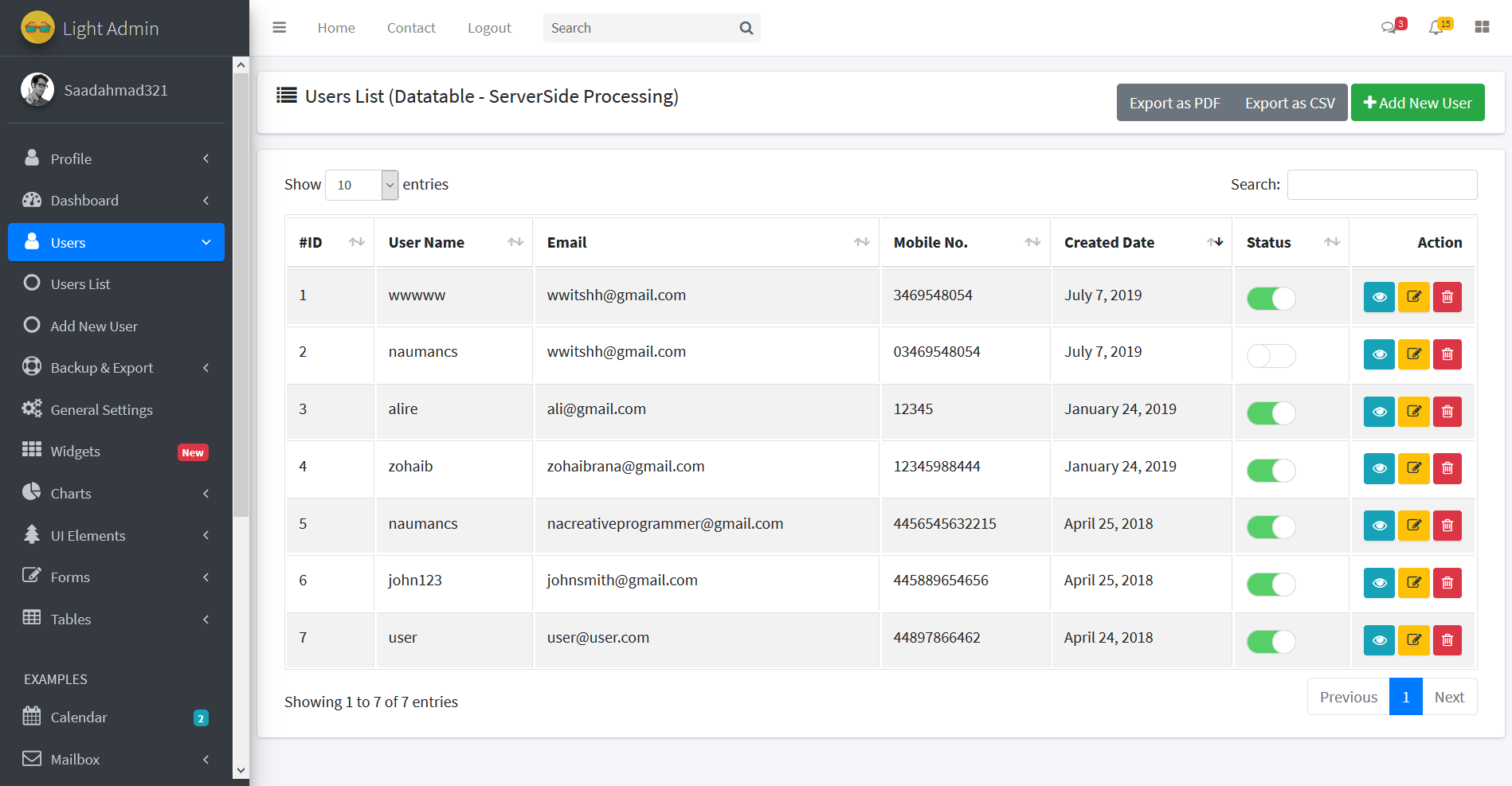The width and height of the screenshot is (1512, 786).
Task: View details of user wwwww with eye icon
Action: (1379, 296)
